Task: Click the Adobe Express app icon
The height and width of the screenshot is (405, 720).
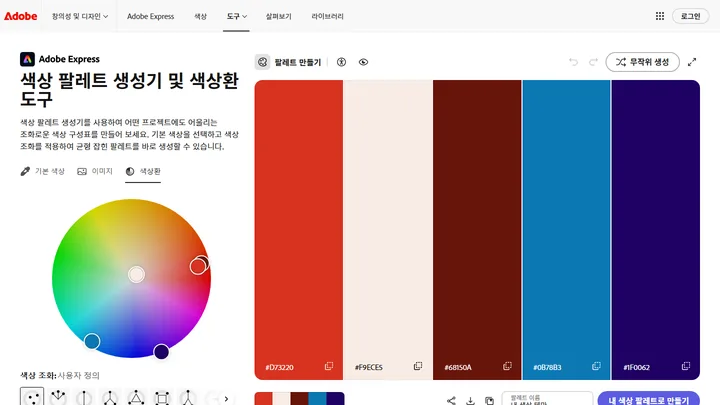Action: 27,59
